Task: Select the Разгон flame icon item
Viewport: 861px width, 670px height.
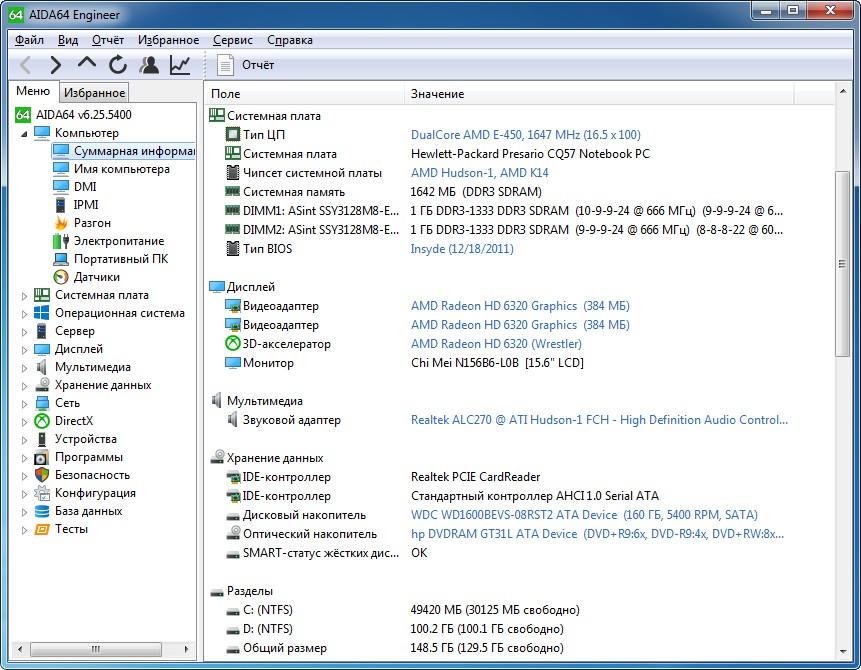Action: tap(61, 223)
